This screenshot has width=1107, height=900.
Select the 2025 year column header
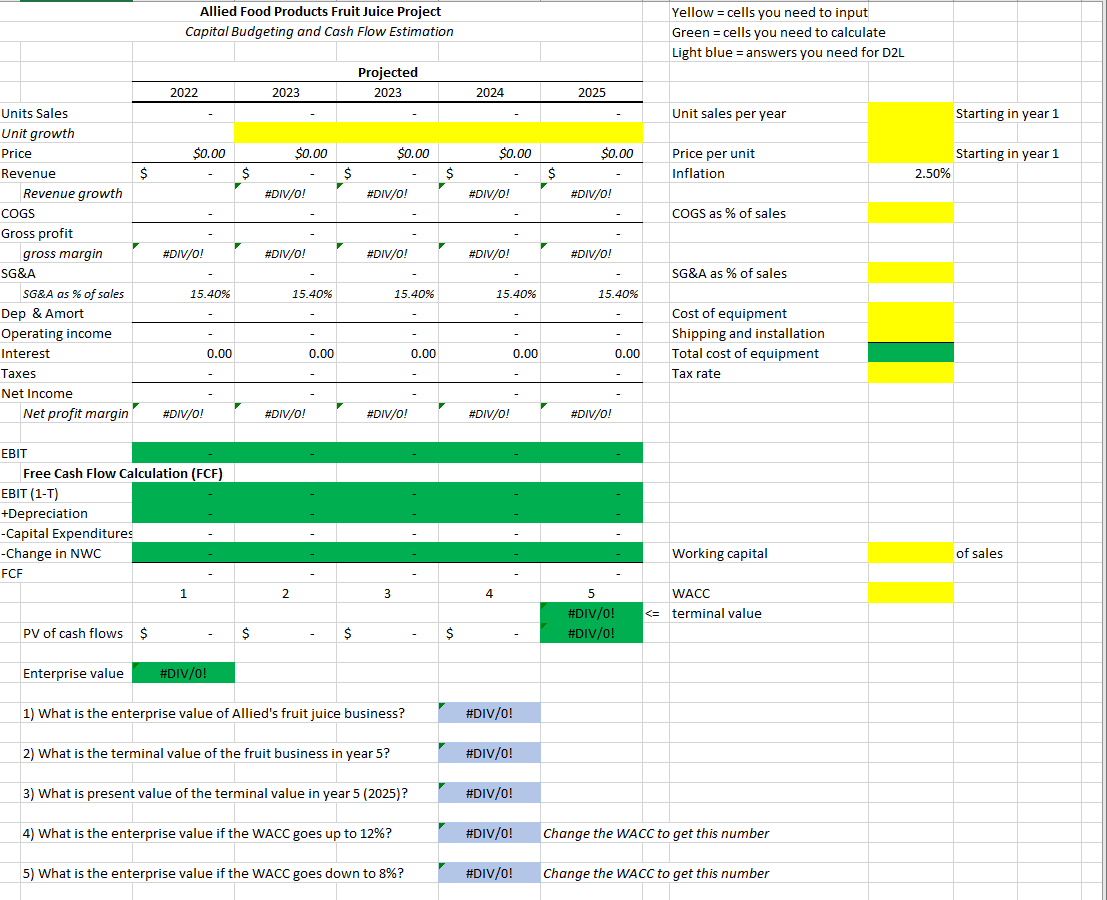[x=592, y=92]
